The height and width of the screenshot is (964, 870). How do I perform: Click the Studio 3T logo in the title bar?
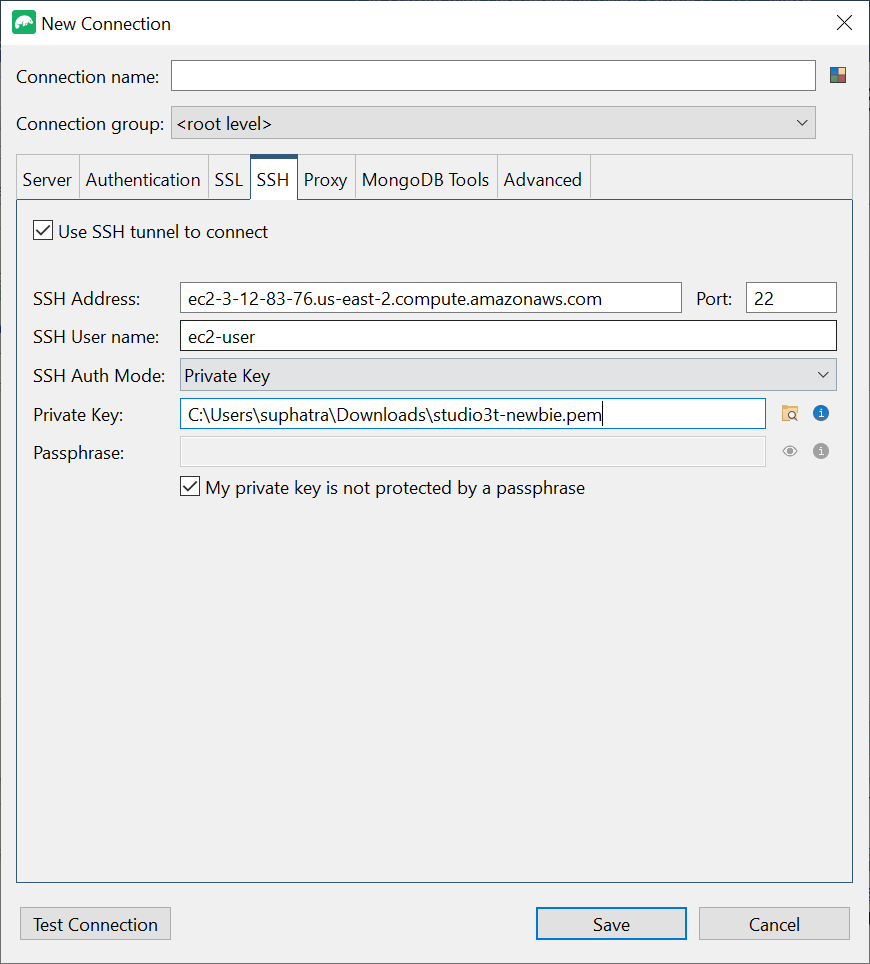pos(22,21)
